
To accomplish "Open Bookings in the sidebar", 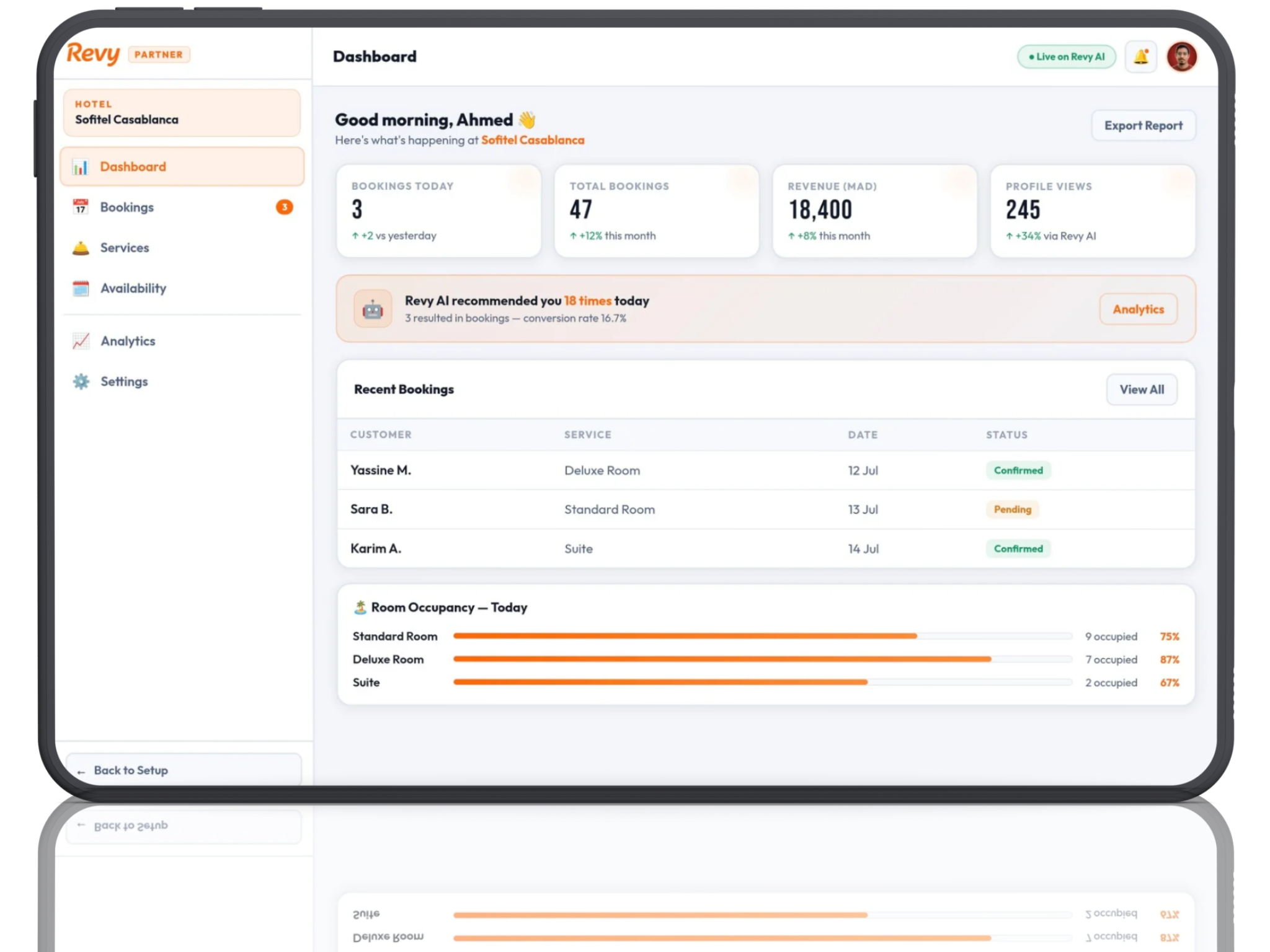I will pos(182,207).
